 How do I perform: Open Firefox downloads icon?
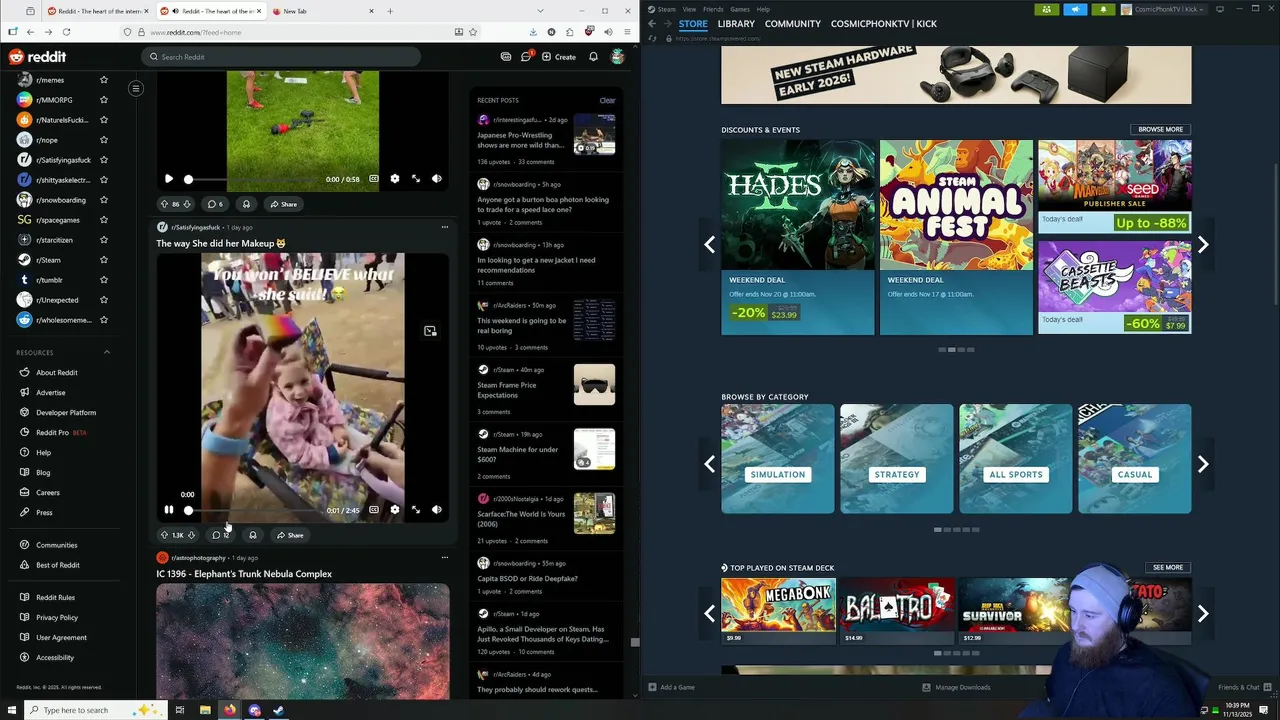pos(533,32)
